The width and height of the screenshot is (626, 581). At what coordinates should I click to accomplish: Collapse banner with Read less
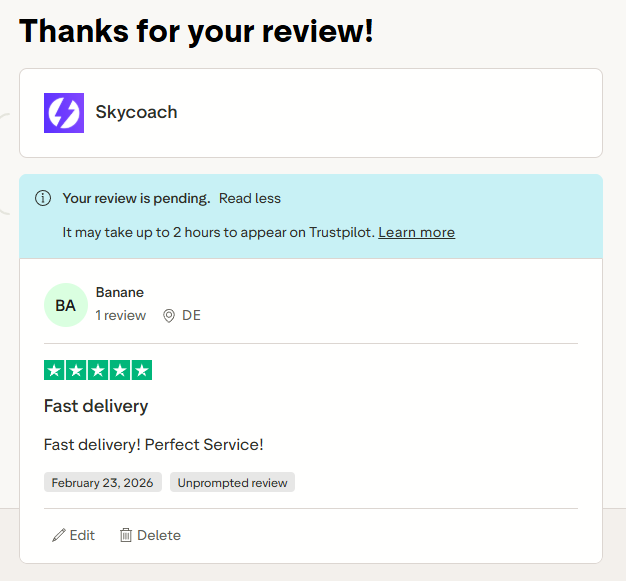[250, 198]
